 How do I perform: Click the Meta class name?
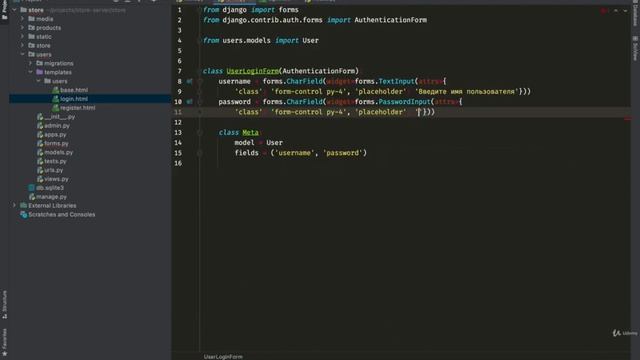[x=250, y=132]
